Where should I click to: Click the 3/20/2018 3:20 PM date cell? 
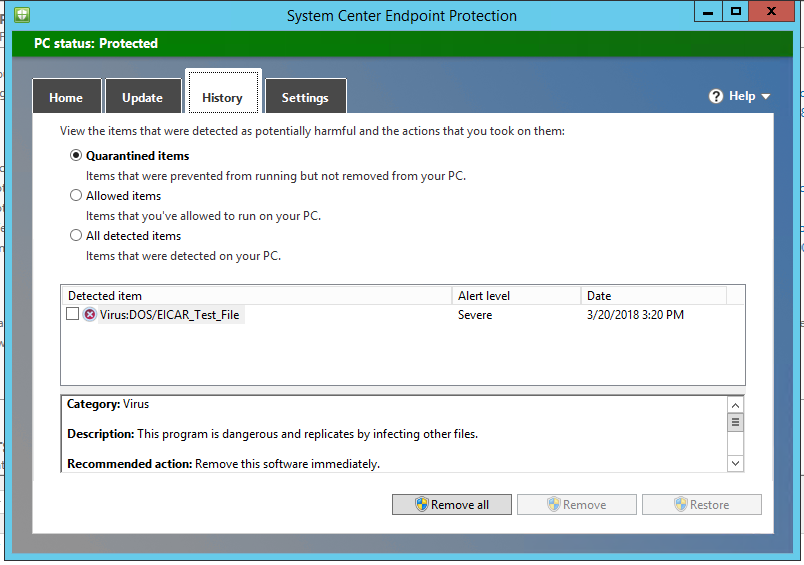(635, 315)
